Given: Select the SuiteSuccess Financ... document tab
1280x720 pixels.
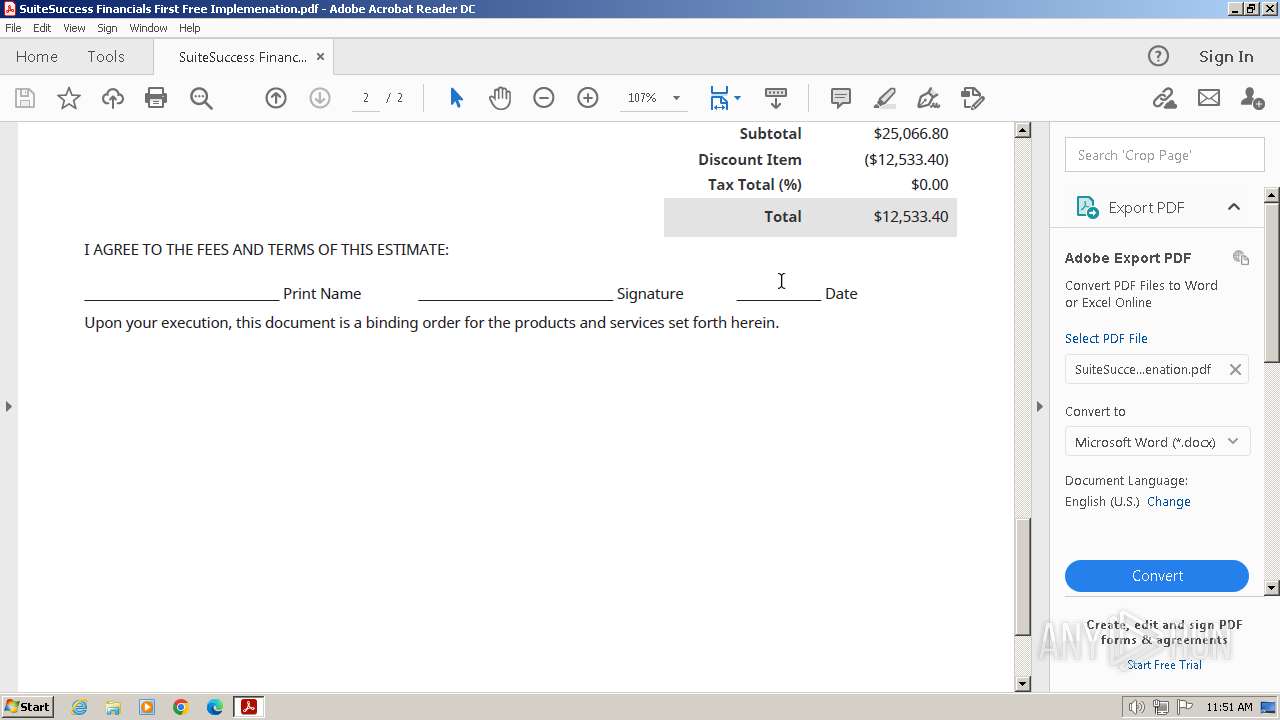Looking at the screenshot, I should tap(242, 57).
